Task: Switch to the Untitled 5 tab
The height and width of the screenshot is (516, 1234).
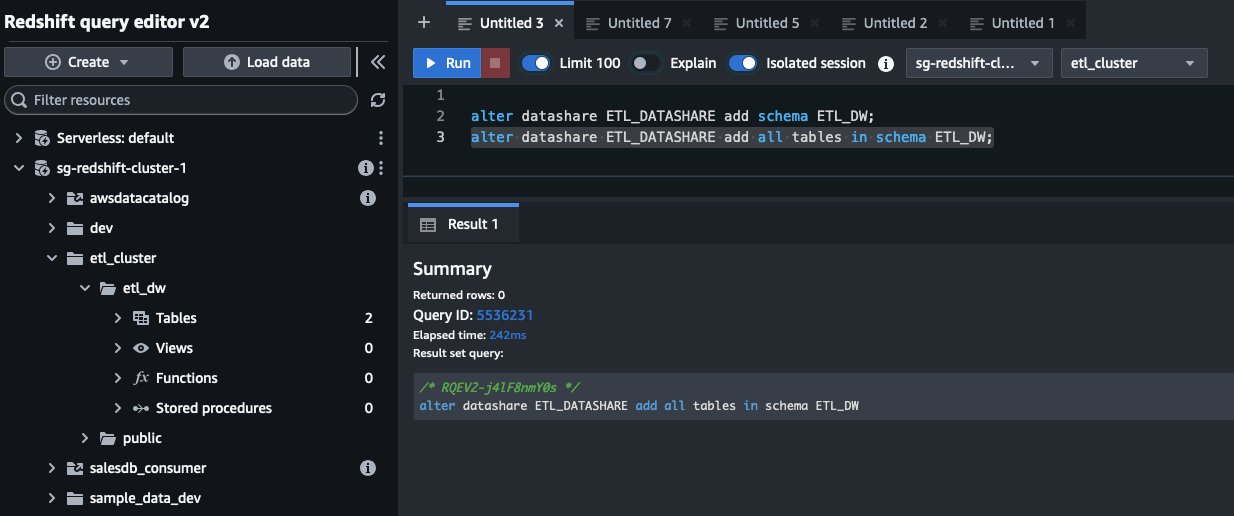Action: click(x=767, y=23)
